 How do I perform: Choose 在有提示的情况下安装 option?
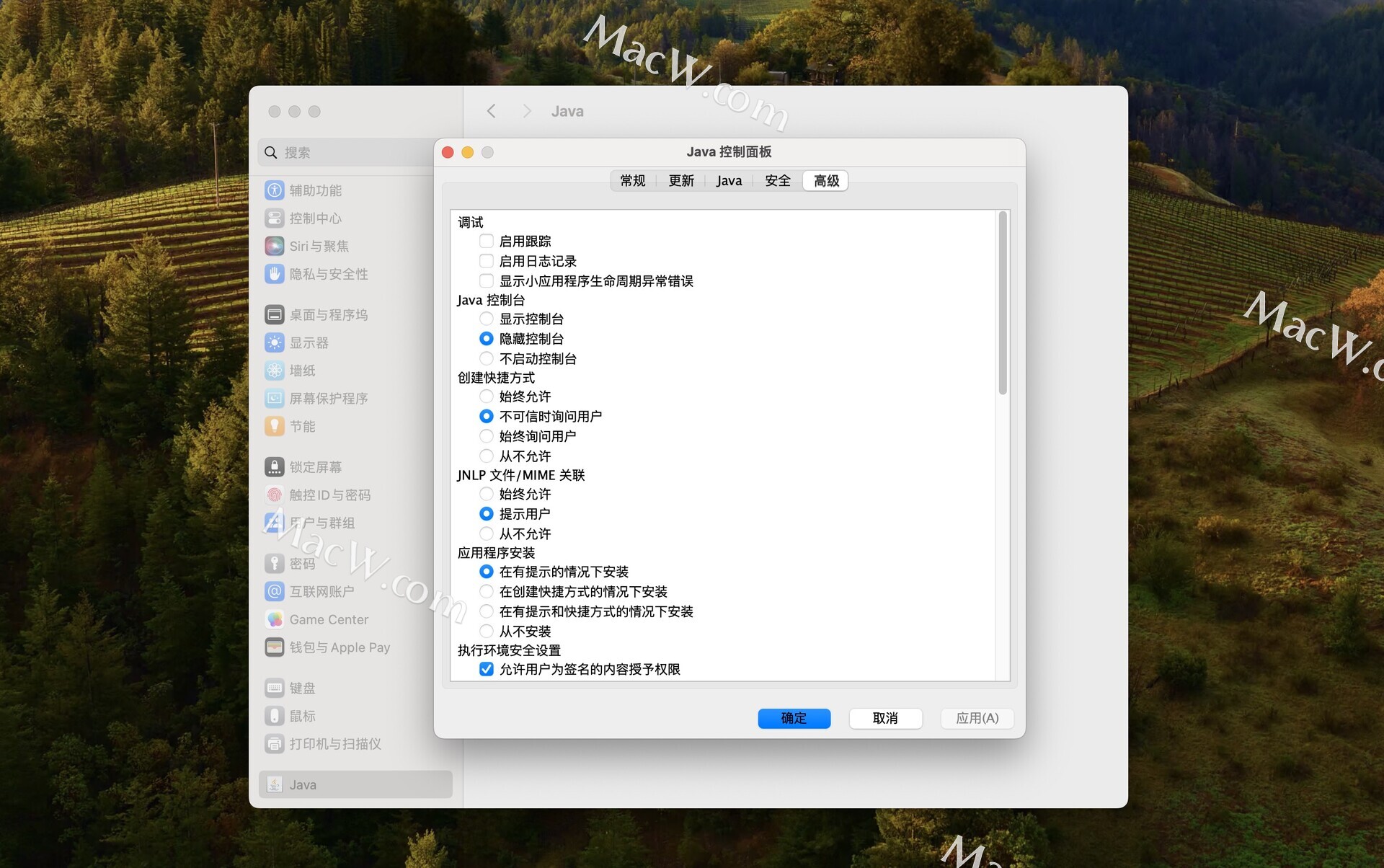[487, 572]
